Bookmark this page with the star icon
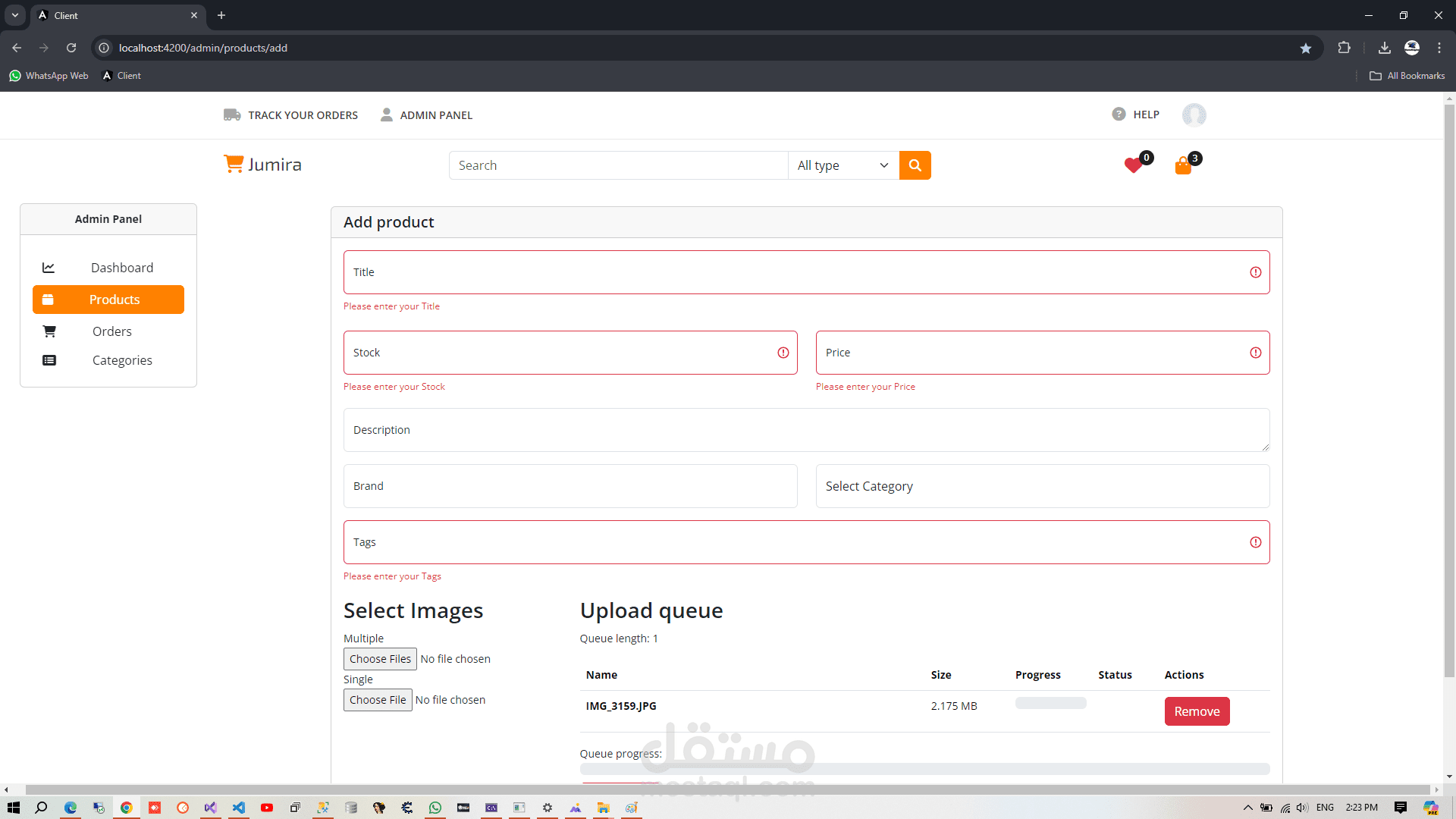The width and height of the screenshot is (1456, 819). click(x=1305, y=48)
